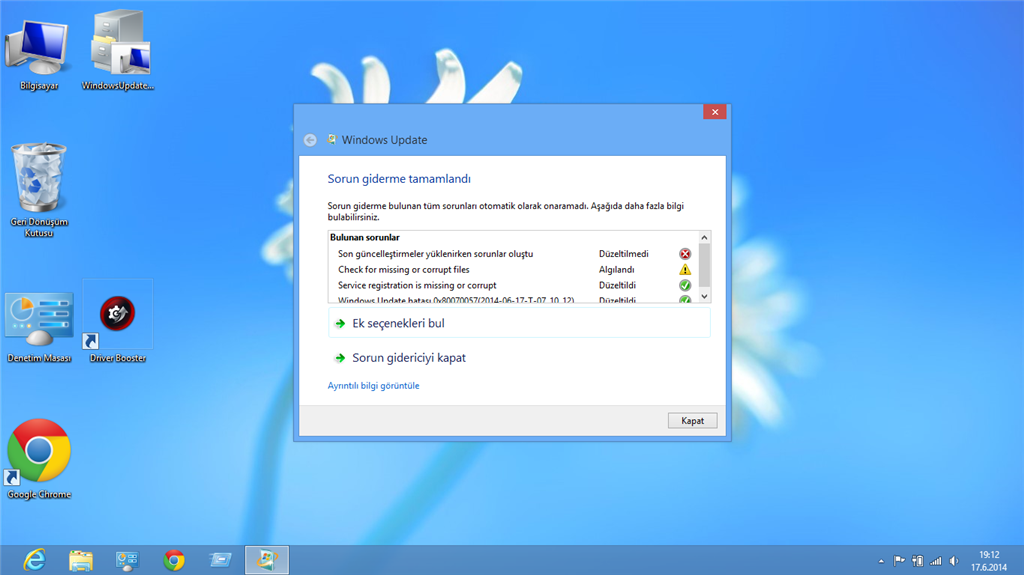Screen dimensions: 1024x575
Task: Click the issues list scrollbar thumb
Action: (x=704, y=265)
